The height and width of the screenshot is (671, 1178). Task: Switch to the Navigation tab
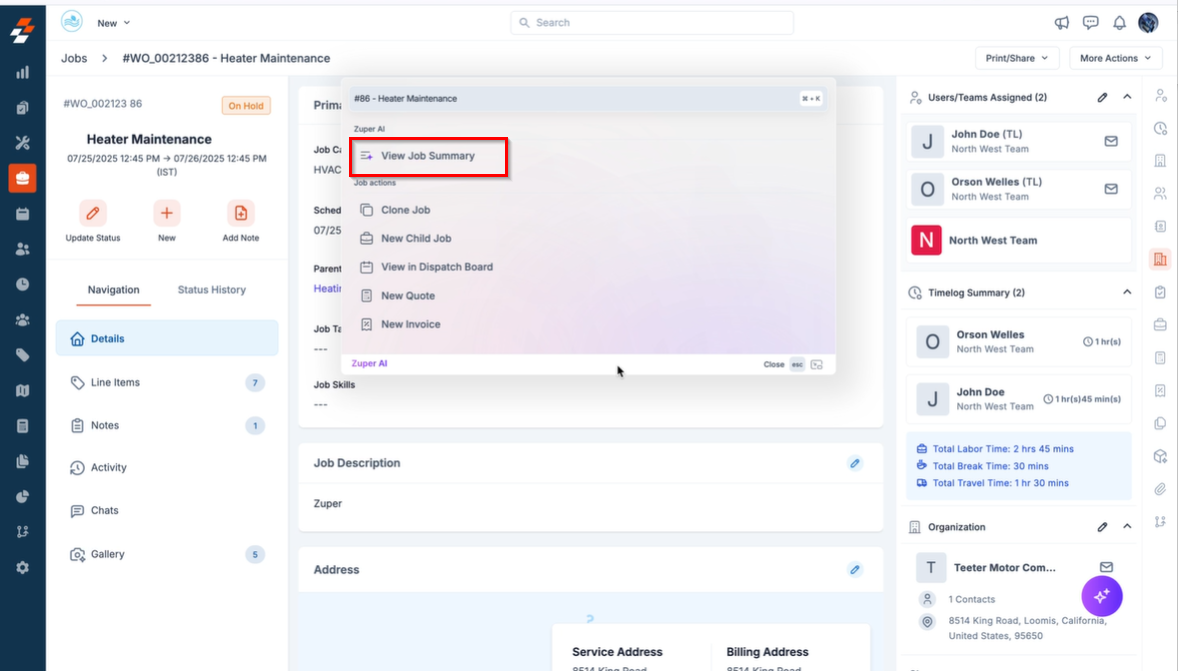click(113, 289)
